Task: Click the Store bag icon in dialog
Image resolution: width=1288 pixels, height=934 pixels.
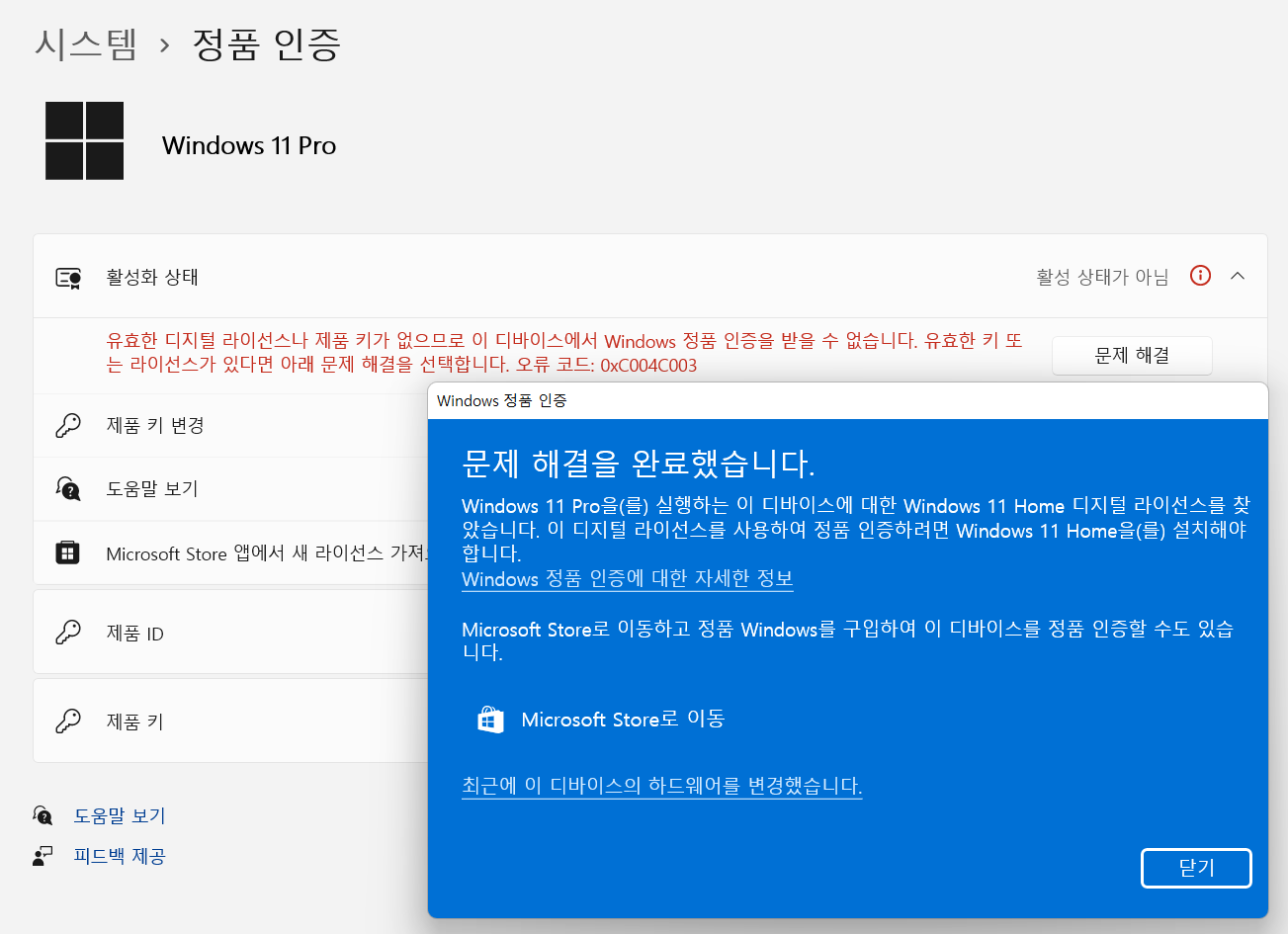Action: click(x=490, y=719)
